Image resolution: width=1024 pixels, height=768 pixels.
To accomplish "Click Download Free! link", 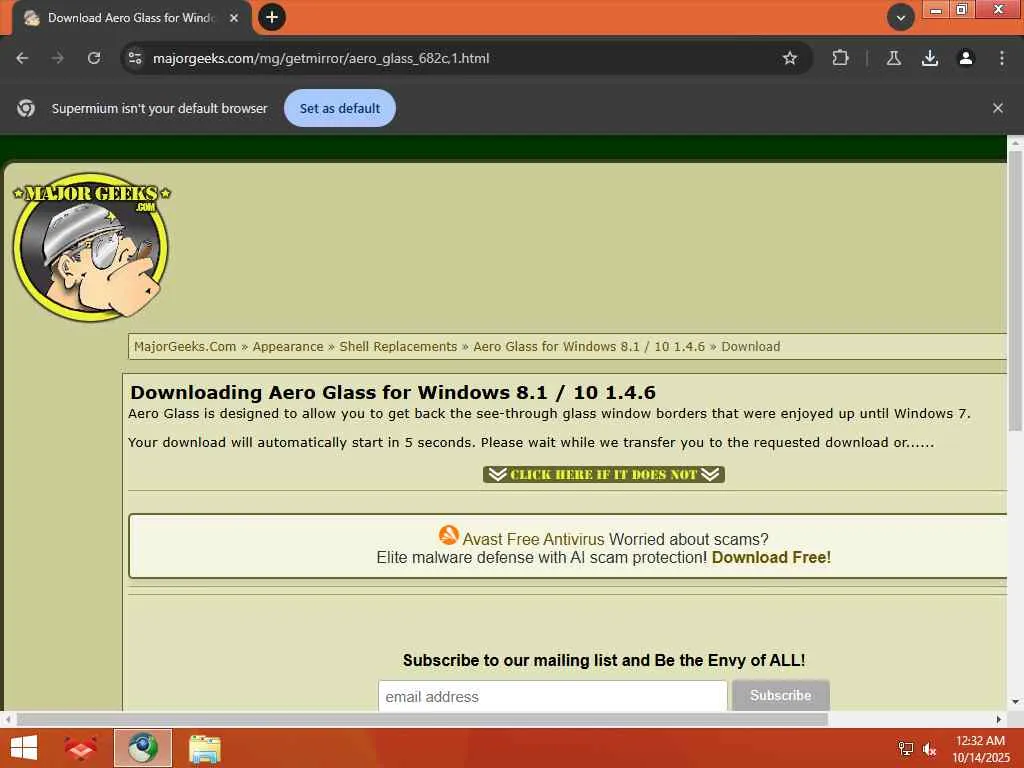I will click(x=771, y=558).
